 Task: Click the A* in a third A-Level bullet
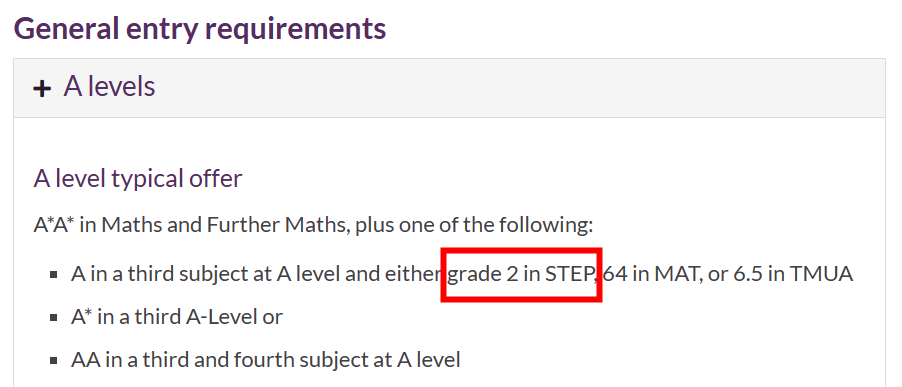177,317
